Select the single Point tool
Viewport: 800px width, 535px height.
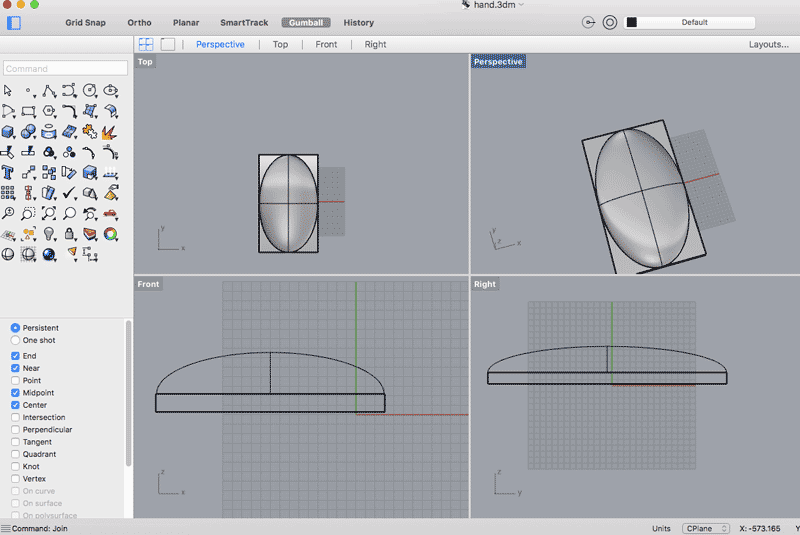[29, 91]
